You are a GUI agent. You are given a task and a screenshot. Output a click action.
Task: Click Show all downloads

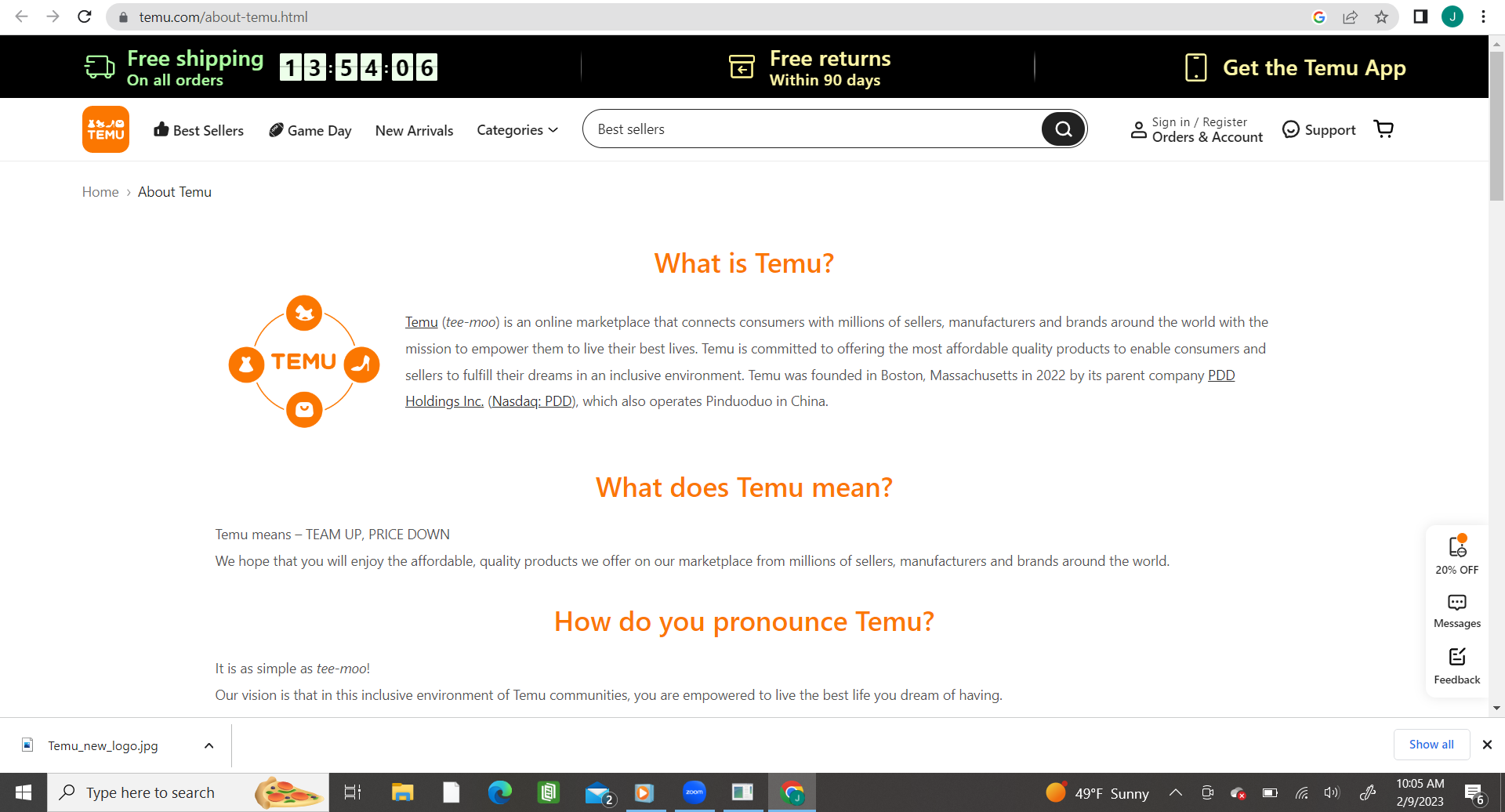pos(1431,745)
